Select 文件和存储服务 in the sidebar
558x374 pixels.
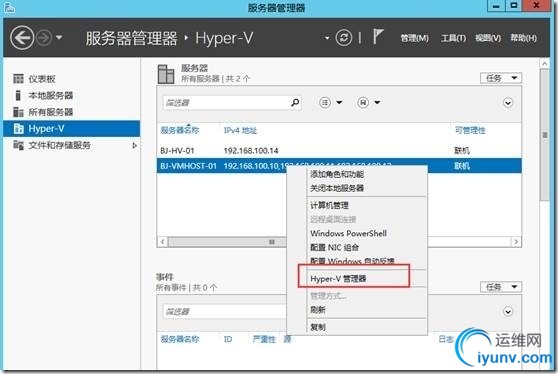[72, 145]
